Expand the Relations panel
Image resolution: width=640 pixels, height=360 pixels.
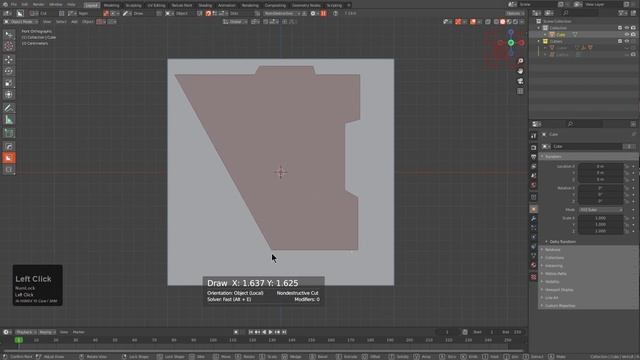[x=588, y=250]
